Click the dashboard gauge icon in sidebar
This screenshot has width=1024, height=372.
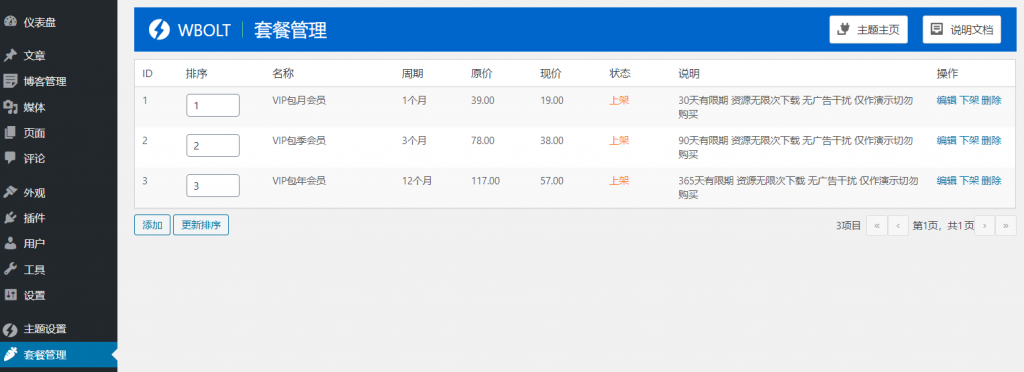point(9,22)
